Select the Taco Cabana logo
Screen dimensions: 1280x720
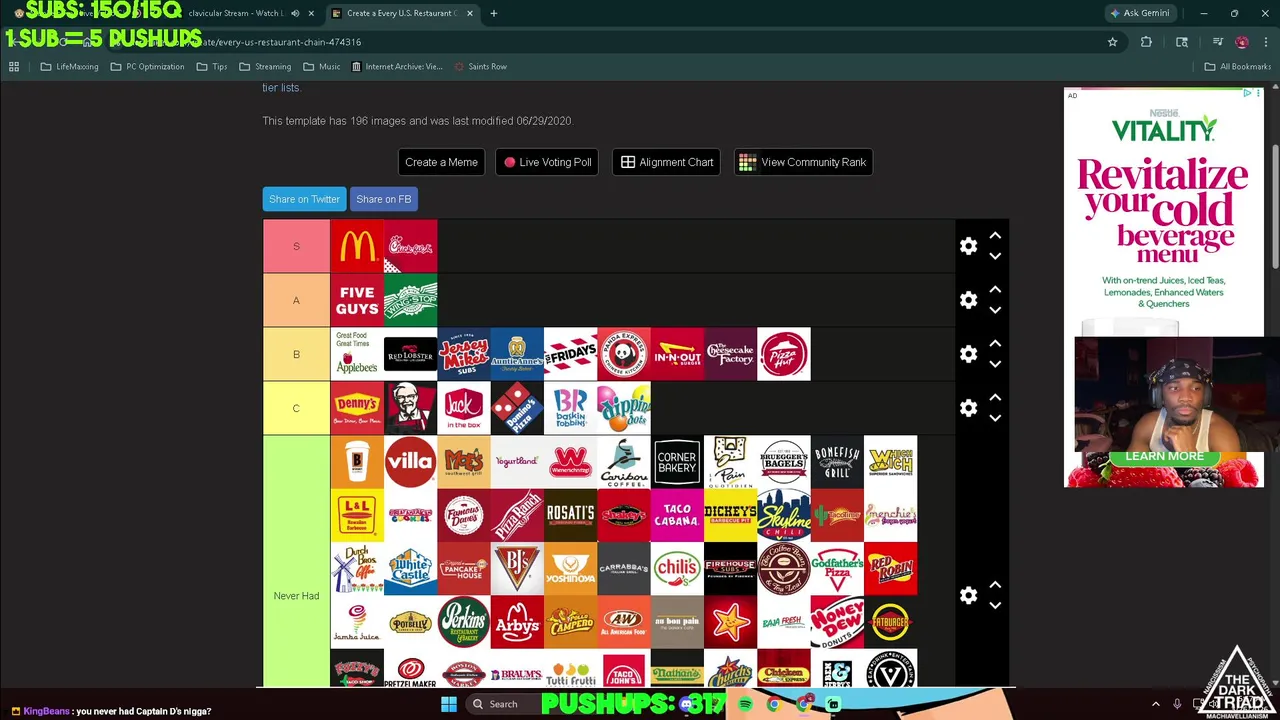point(677,515)
